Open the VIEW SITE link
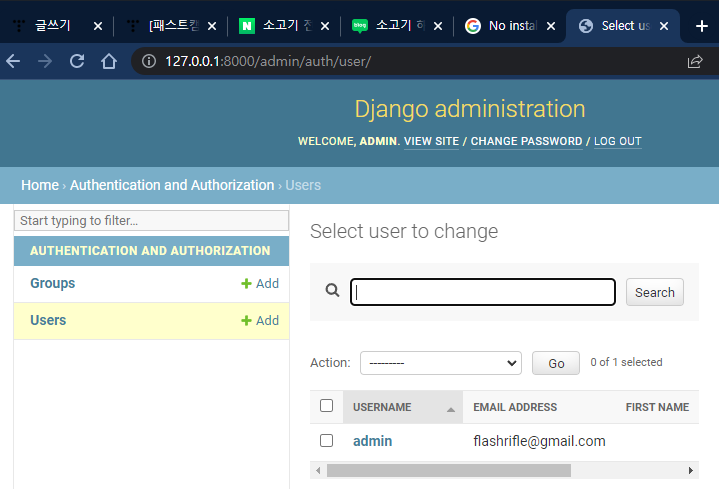The height and width of the screenshot is (489, 719). pyautogui.click(x=431, y=141)
